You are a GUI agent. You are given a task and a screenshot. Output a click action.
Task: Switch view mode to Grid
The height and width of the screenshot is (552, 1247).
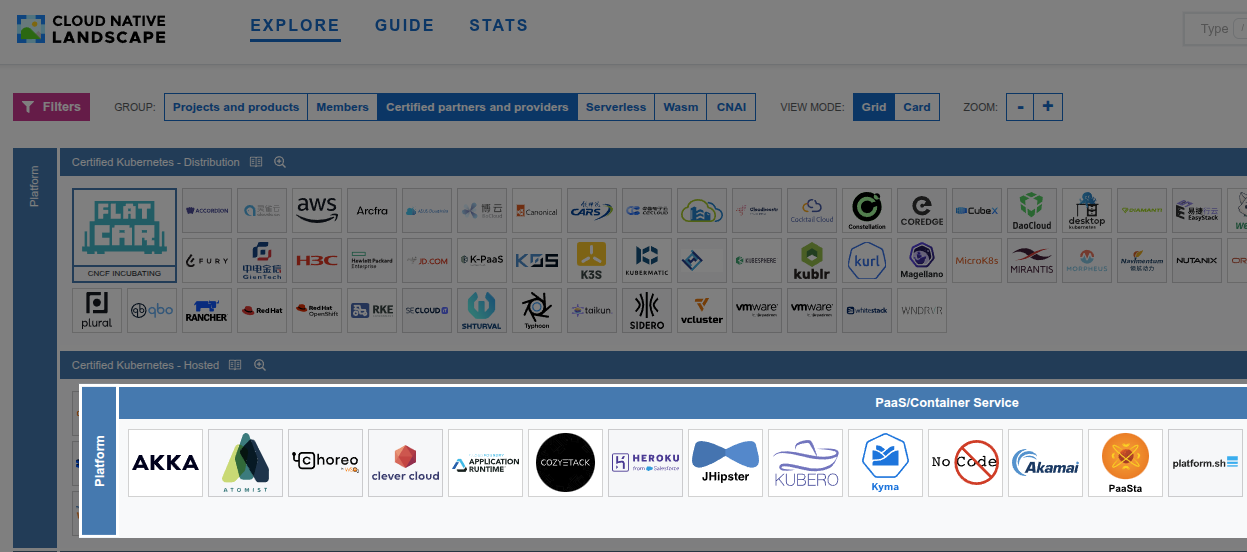pyautogui.click(x=874, y=107)
